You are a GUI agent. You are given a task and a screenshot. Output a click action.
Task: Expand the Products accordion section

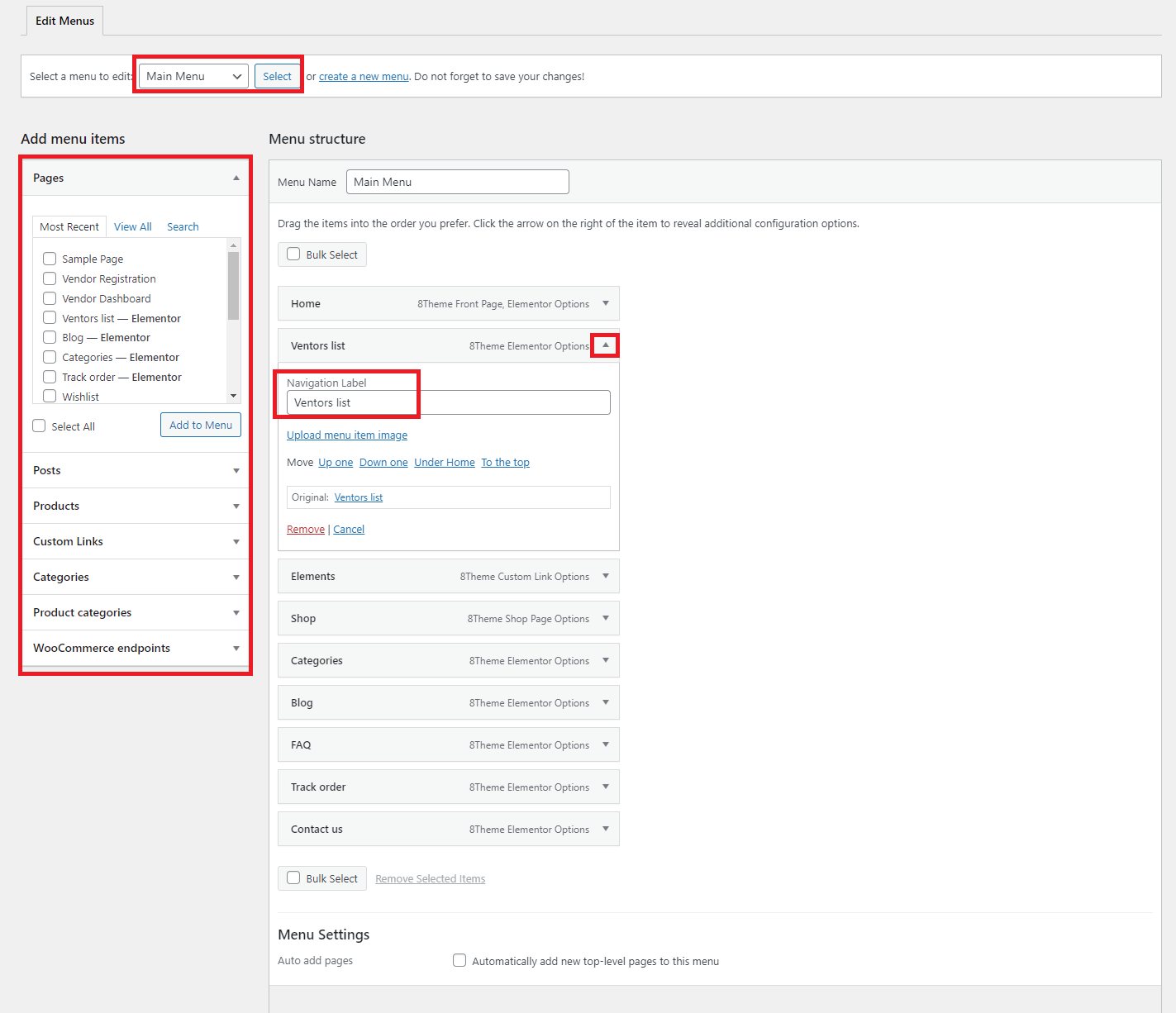coord(236,506)
